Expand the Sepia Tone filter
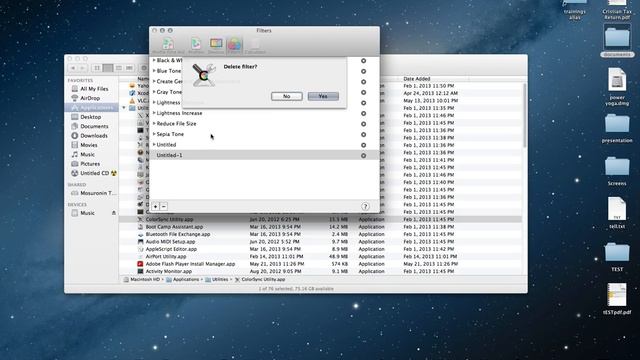 pos(154,134)
